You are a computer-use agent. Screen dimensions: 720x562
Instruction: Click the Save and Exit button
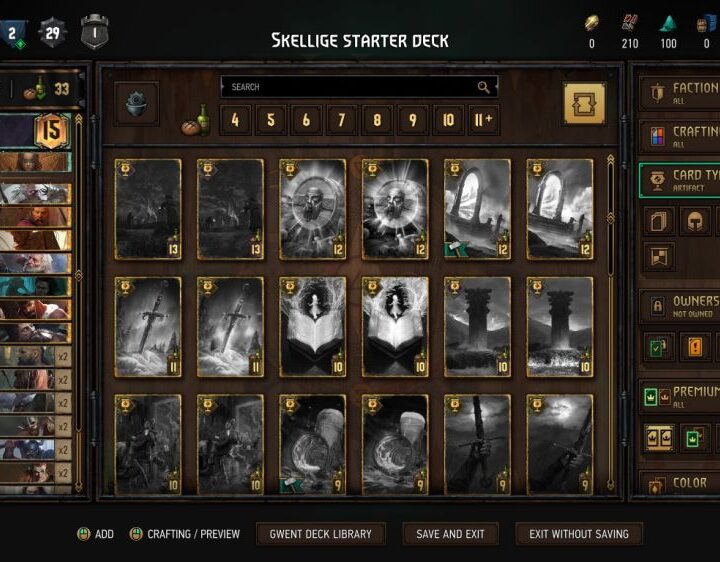tap(450, 534)
